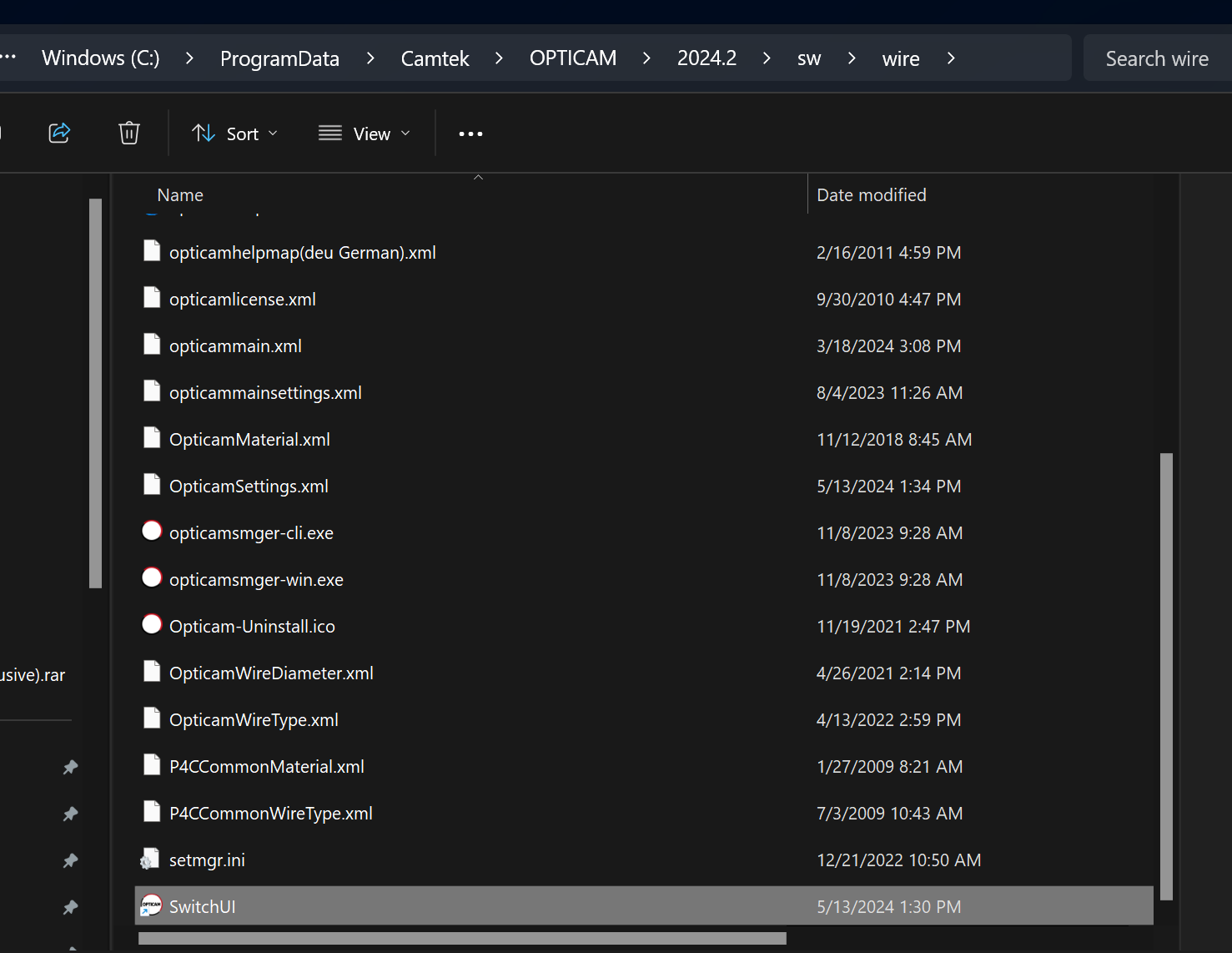Click the Search wire input box
This screenshot has height=953, width=1232.
pyautogui.click(x=1157, y=58)
